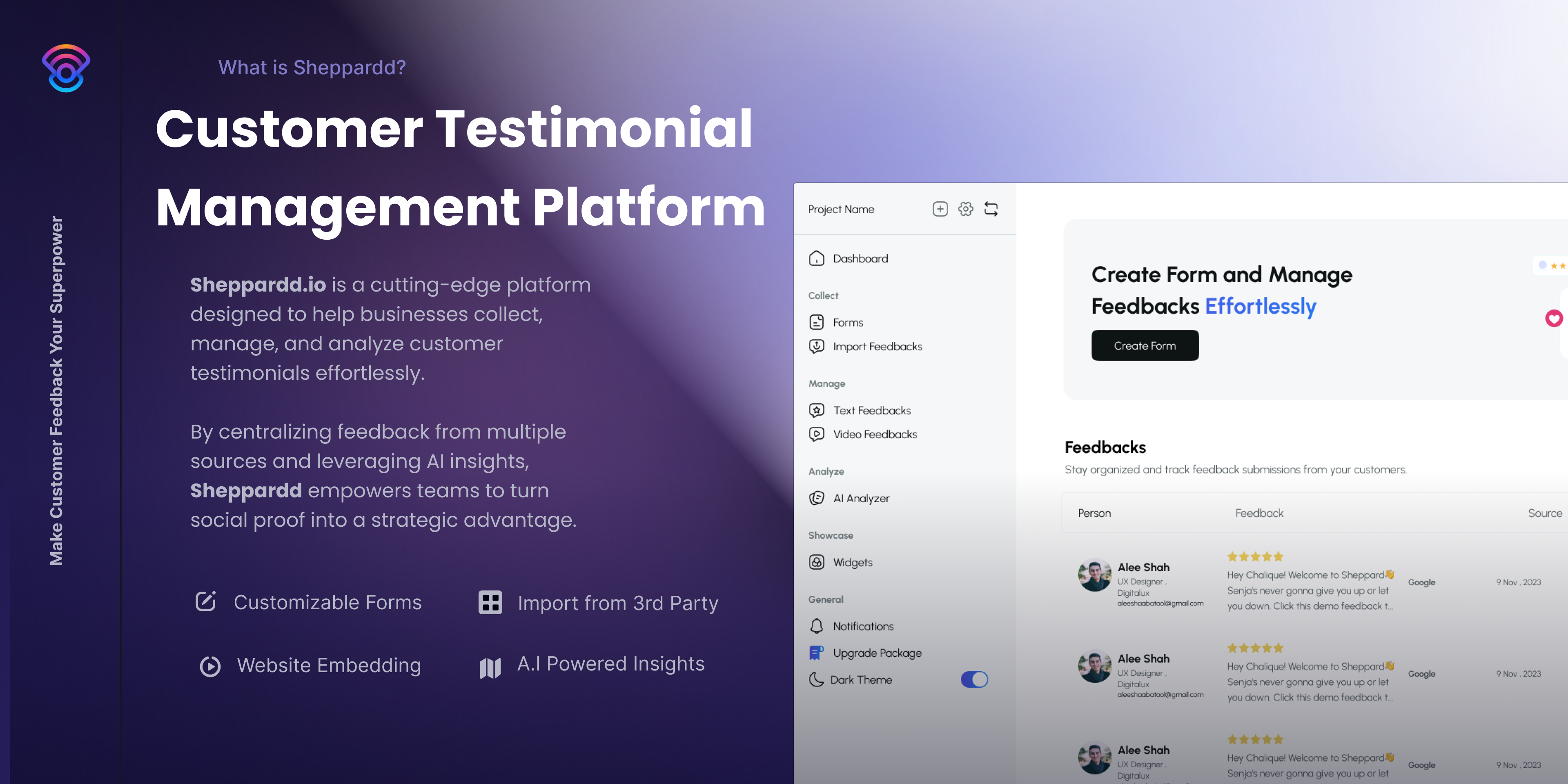Click the Website Embedding play icon
The width and height of the screenshot is (1568, 784).
pos(210,666)
